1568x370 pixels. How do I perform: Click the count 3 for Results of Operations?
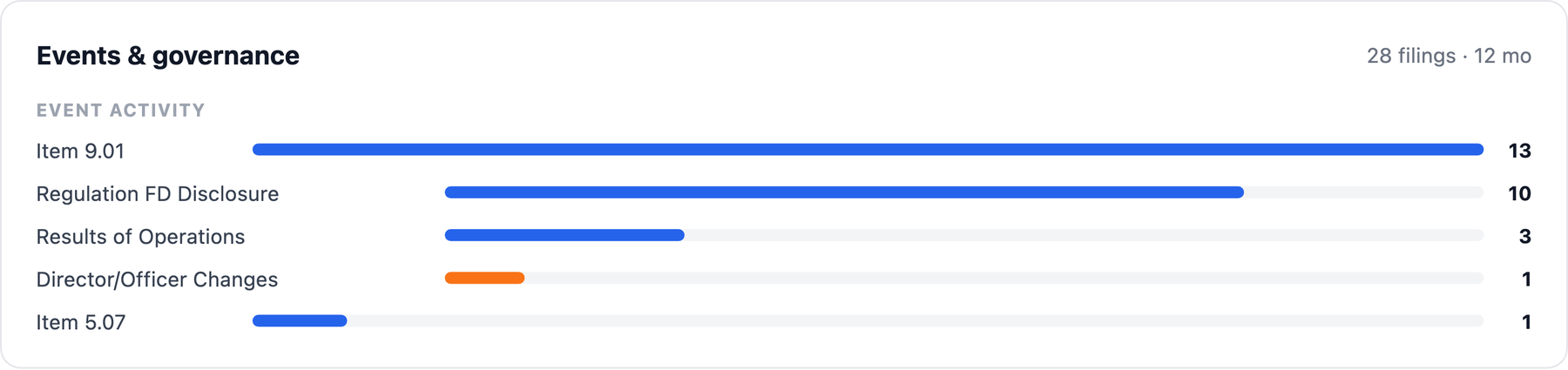(1524, 236)
